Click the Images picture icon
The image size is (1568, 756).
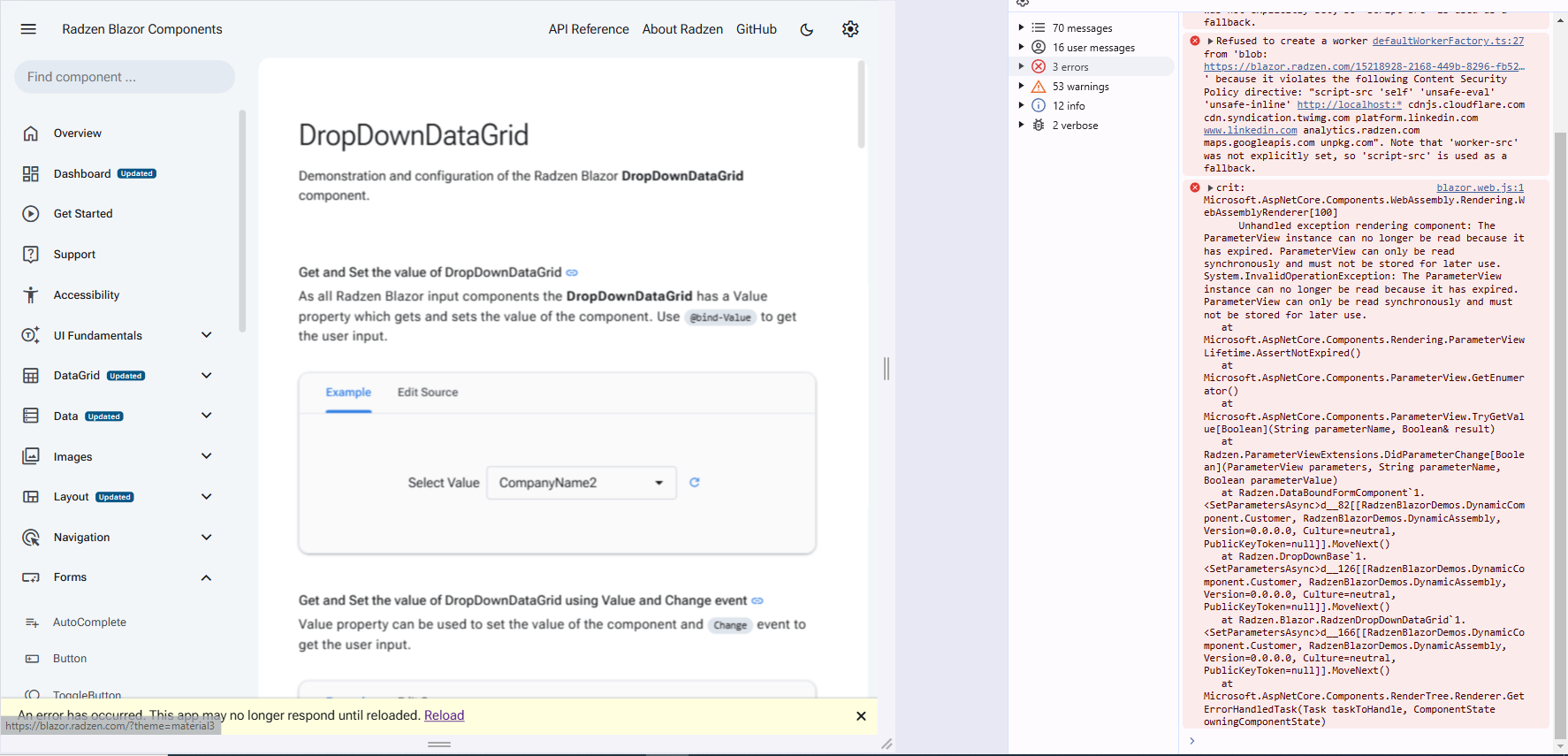[31, 456]
